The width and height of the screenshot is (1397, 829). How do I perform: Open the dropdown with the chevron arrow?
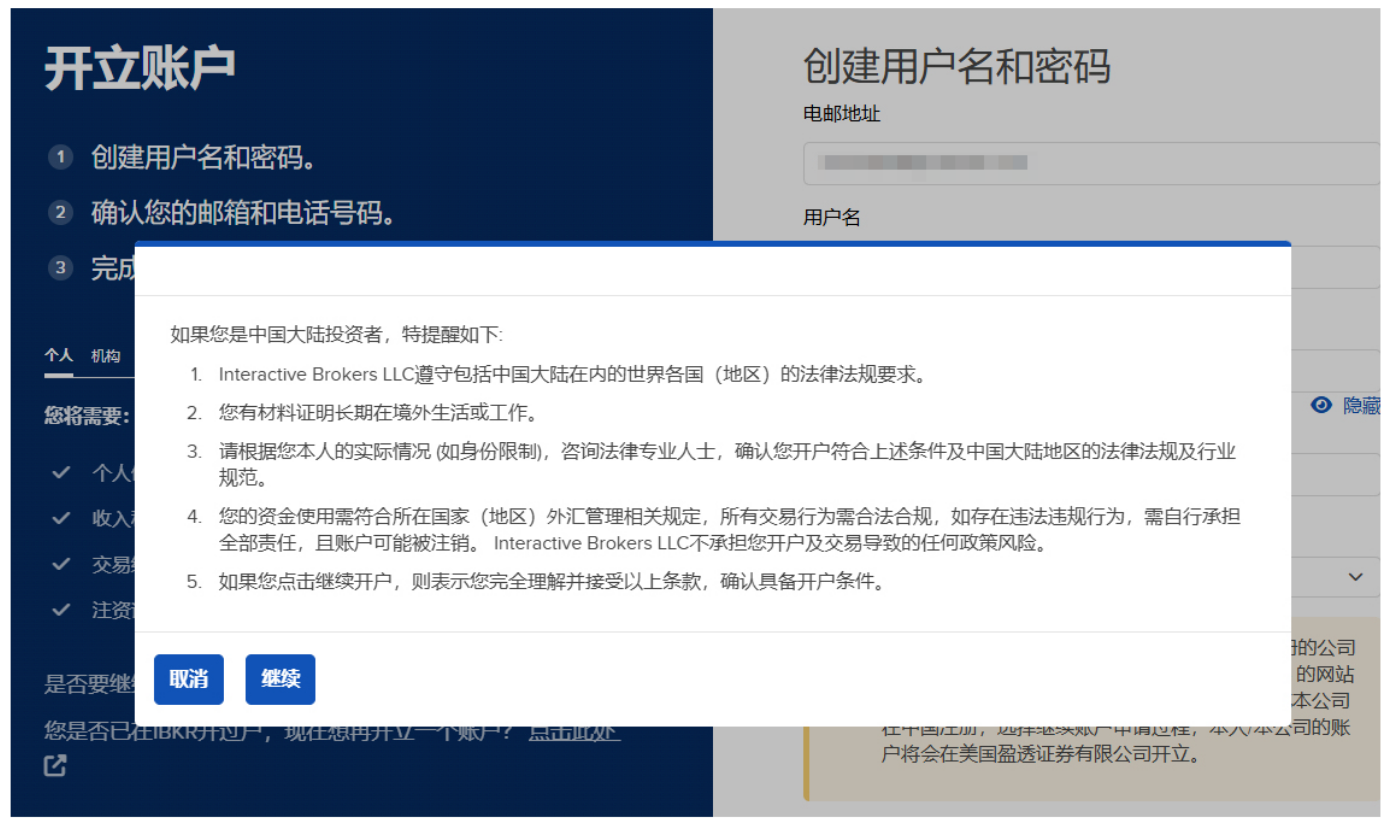pos(1356,577)
